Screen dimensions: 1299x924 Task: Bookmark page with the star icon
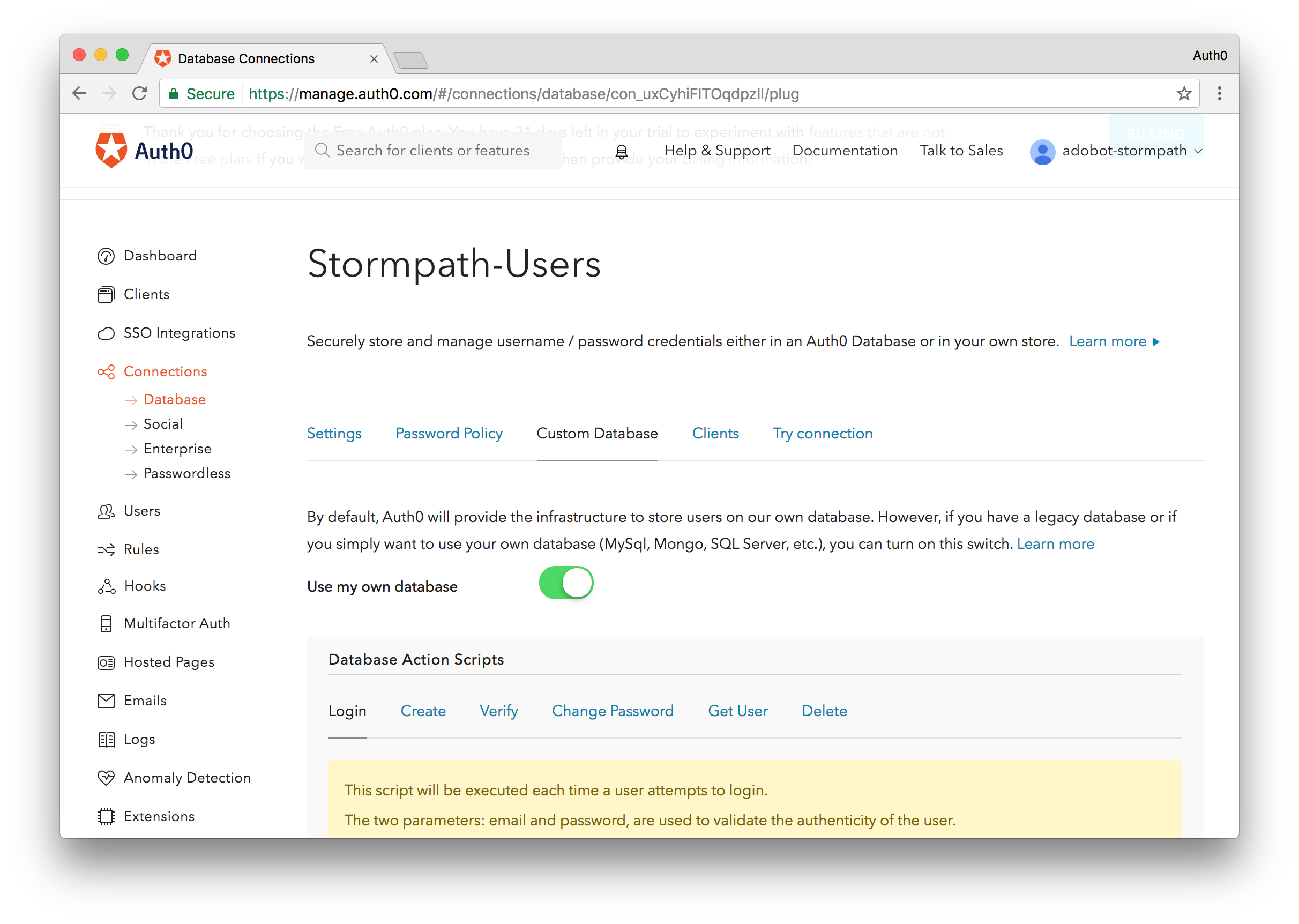pyautogui.click(x=1184, y=93)
